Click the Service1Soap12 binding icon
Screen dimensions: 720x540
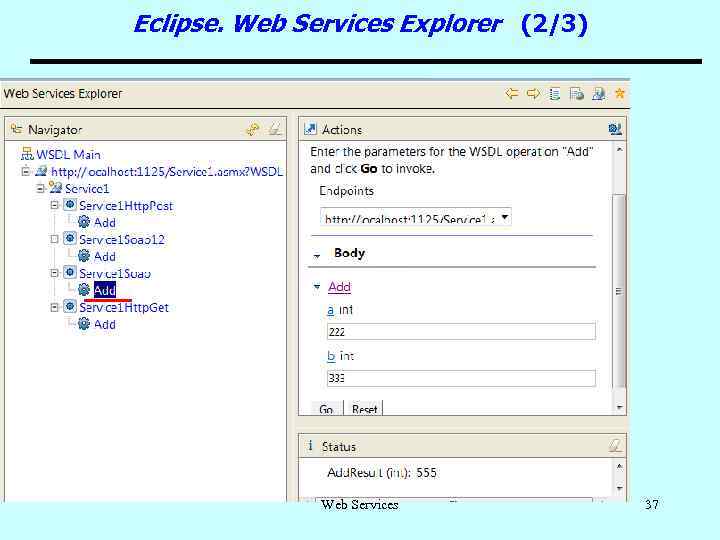[x=70, y=238]
